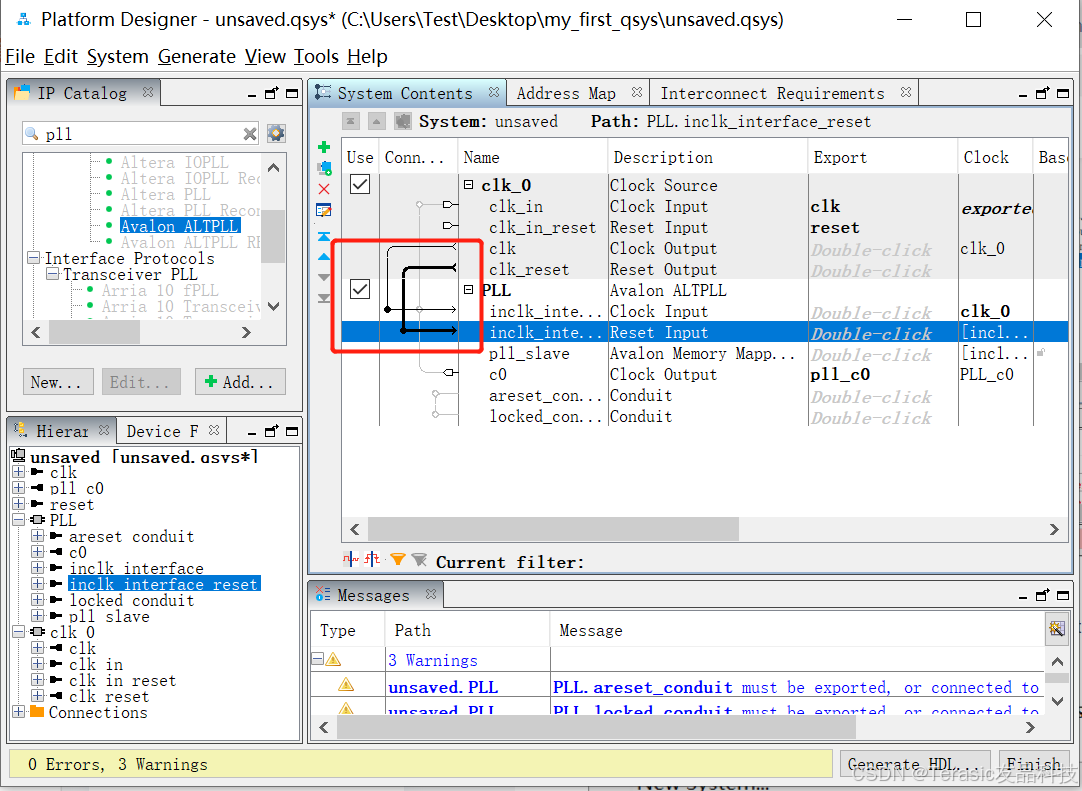
Task: Detach the System Contents panel into a window
Action: coord(1043,93)
